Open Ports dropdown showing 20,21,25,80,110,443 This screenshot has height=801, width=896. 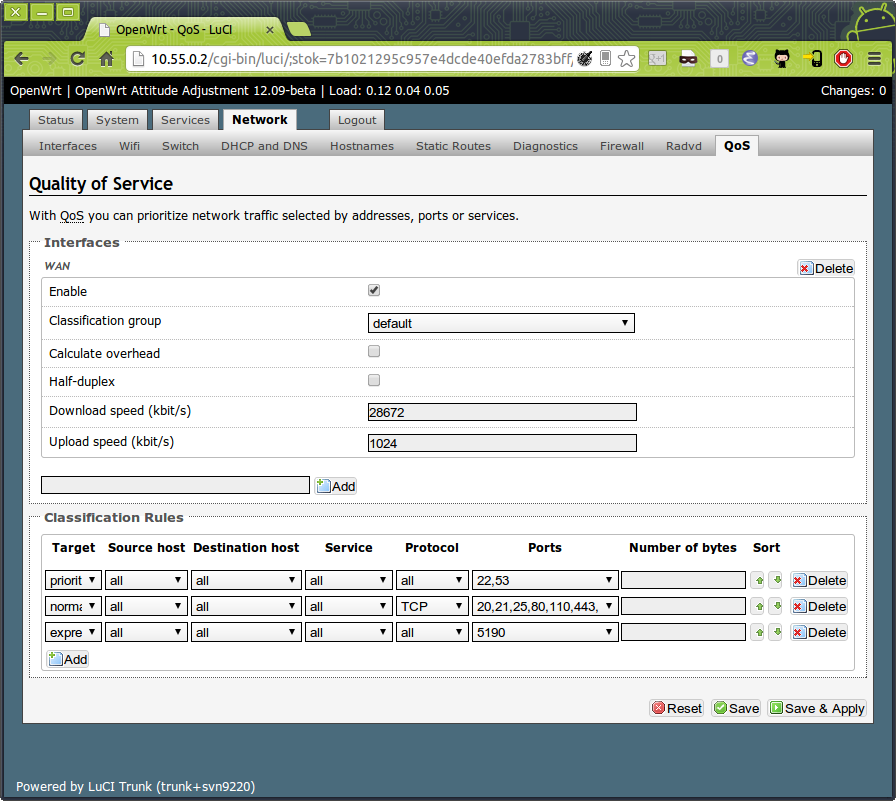coord(545,606)
